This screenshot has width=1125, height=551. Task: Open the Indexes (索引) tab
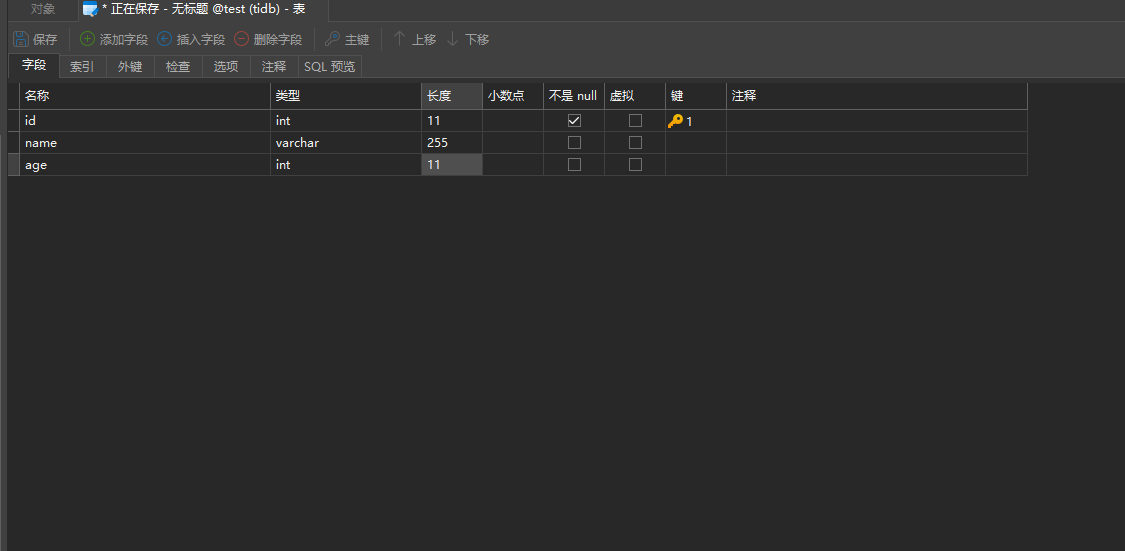tap(82, 67)
